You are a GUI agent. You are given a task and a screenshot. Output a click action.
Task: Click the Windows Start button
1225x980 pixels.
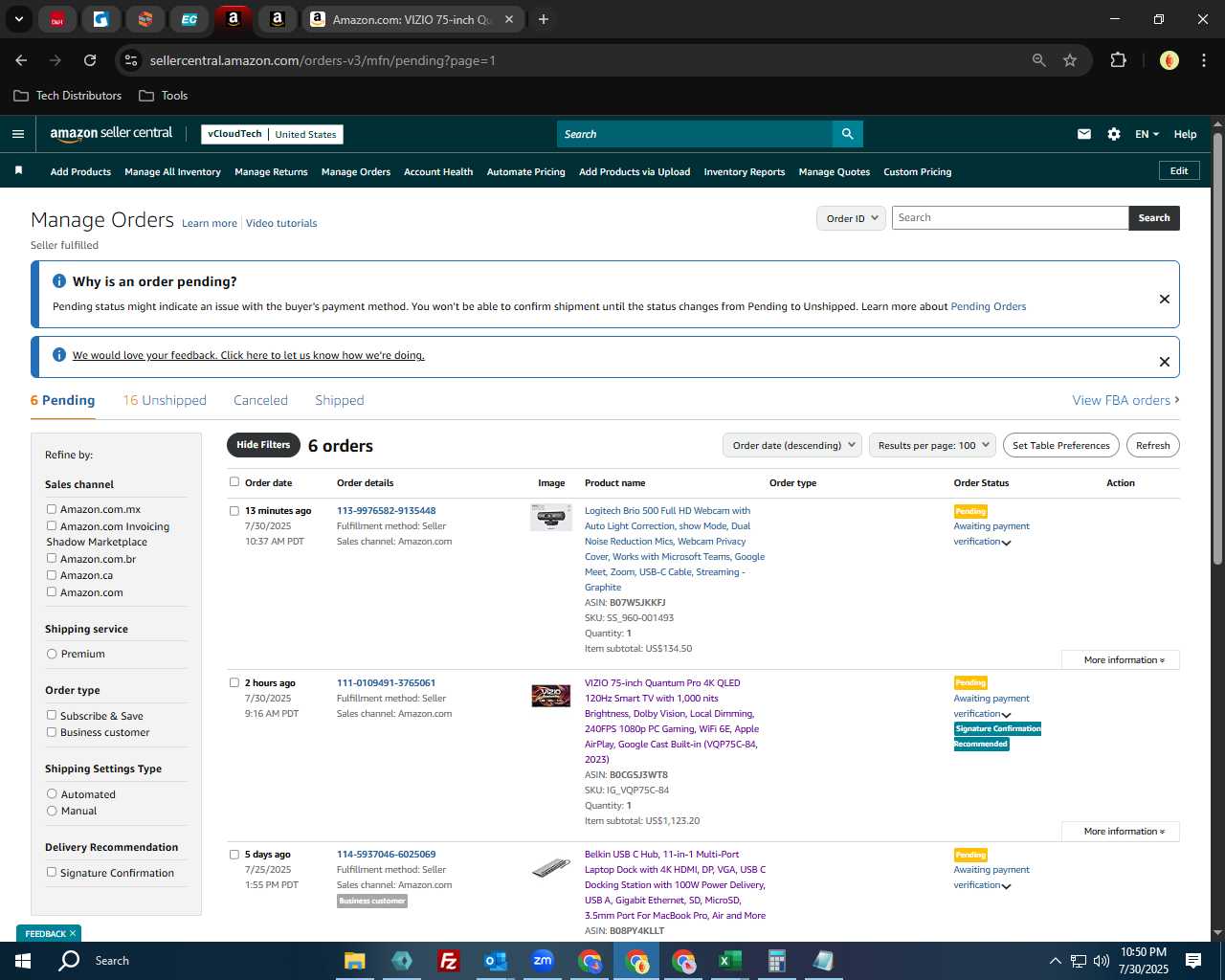click(x=23, y=961)
